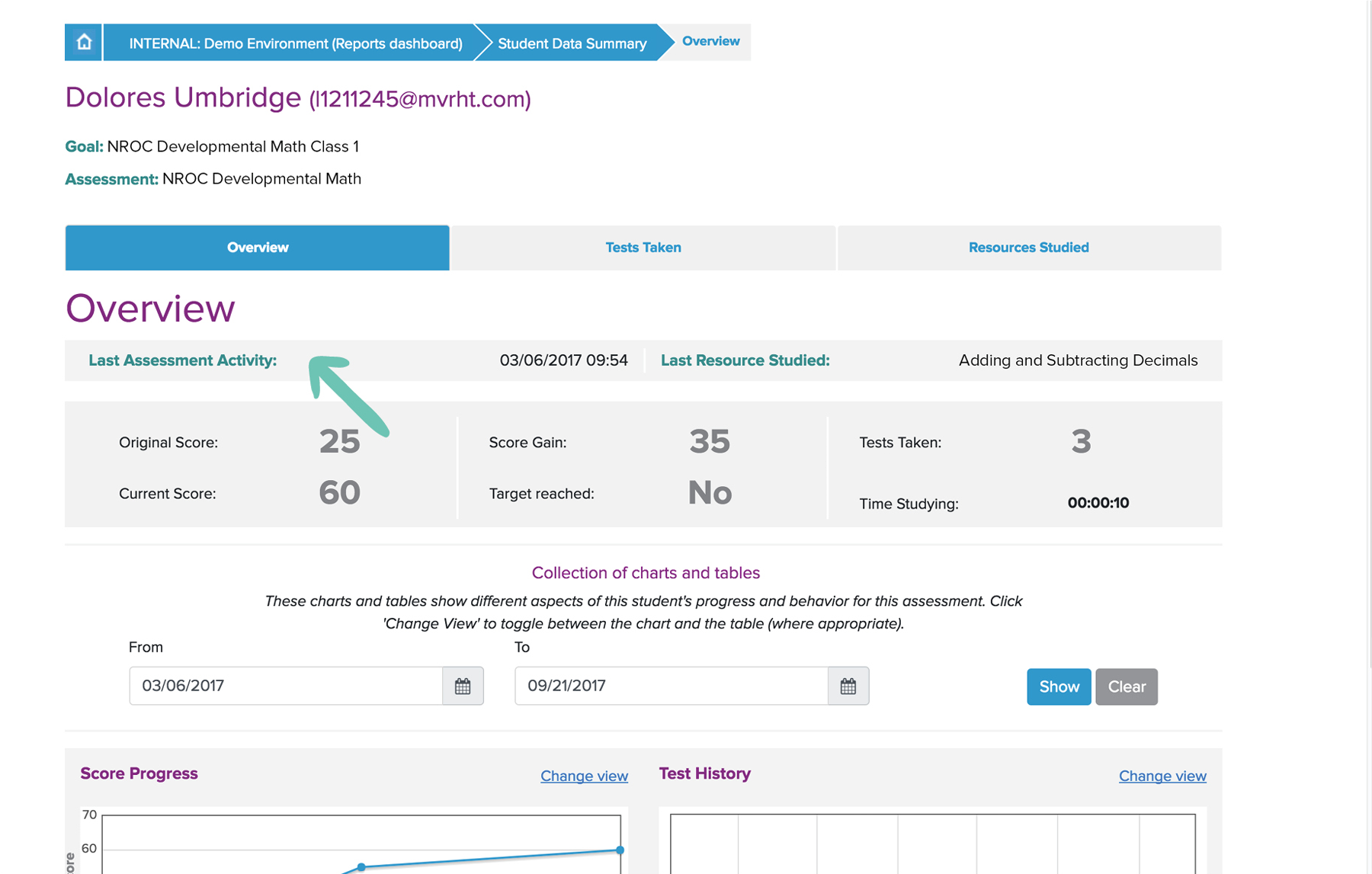Open the From date calendar picker
Viewport: 1372px width, 874px height.
pyautogui.click(x=463, y=686)
